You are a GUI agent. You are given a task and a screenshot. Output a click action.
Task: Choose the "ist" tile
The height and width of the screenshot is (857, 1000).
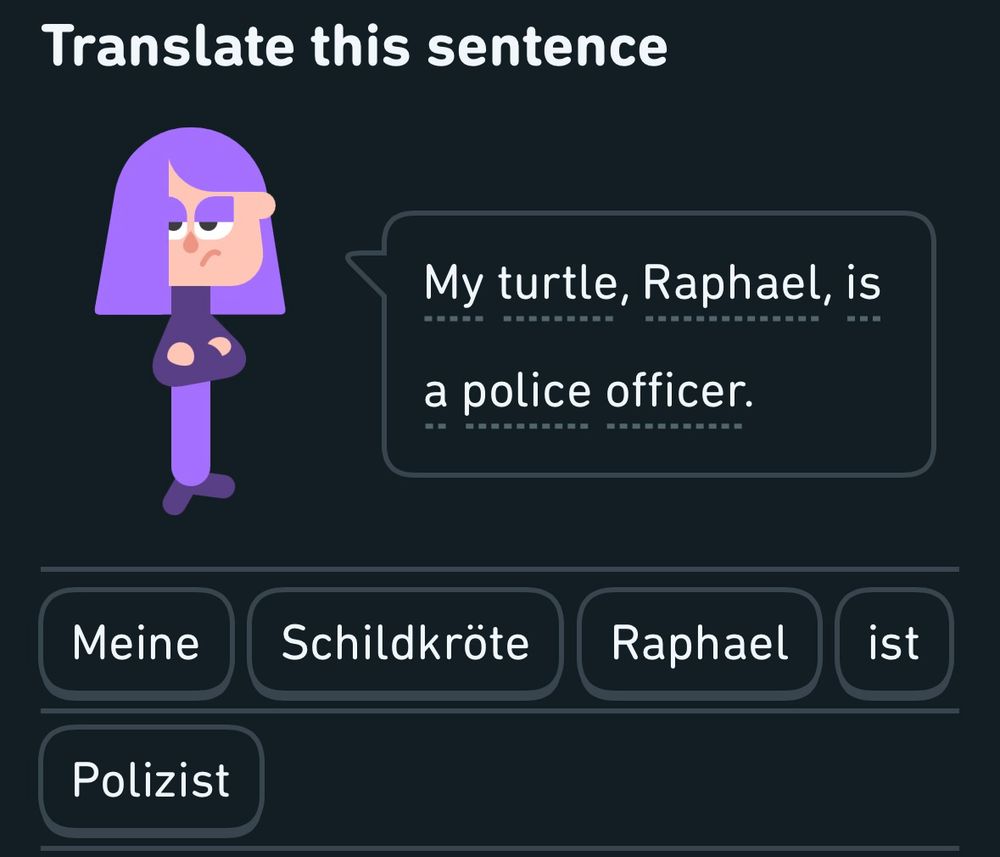click(893, 643)
